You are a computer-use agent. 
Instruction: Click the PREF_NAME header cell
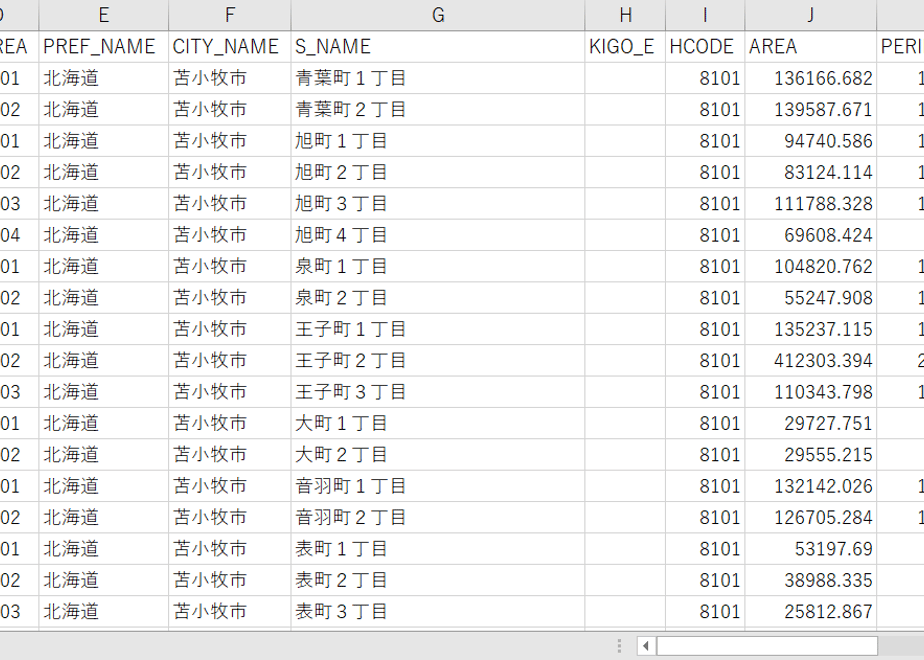tap(104, 47)
